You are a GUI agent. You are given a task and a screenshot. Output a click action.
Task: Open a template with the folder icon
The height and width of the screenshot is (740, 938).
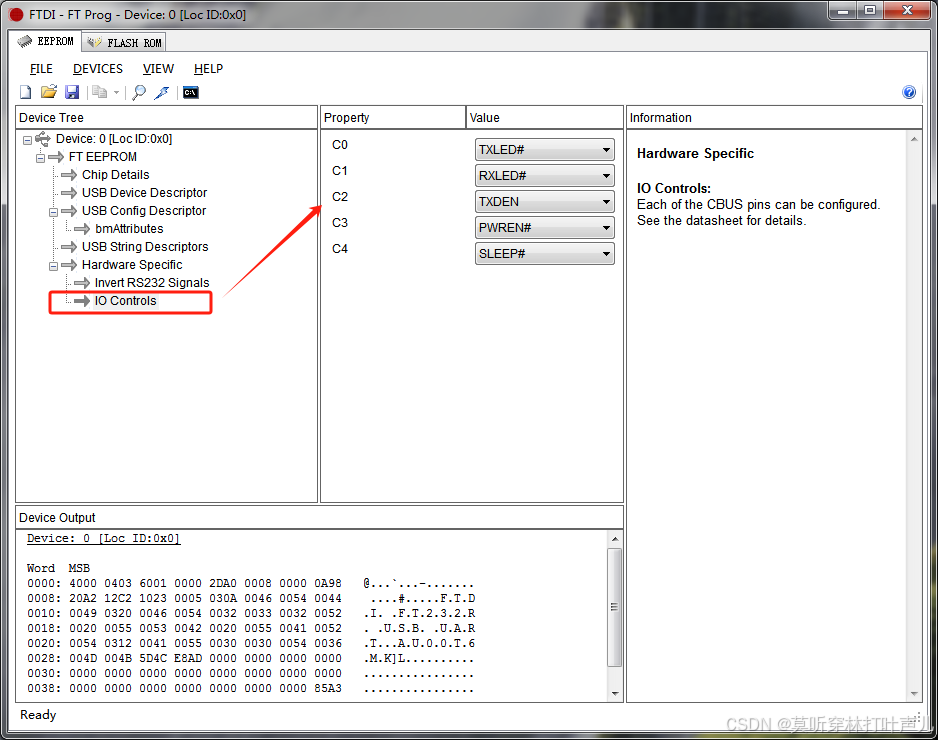pos(48,92)
